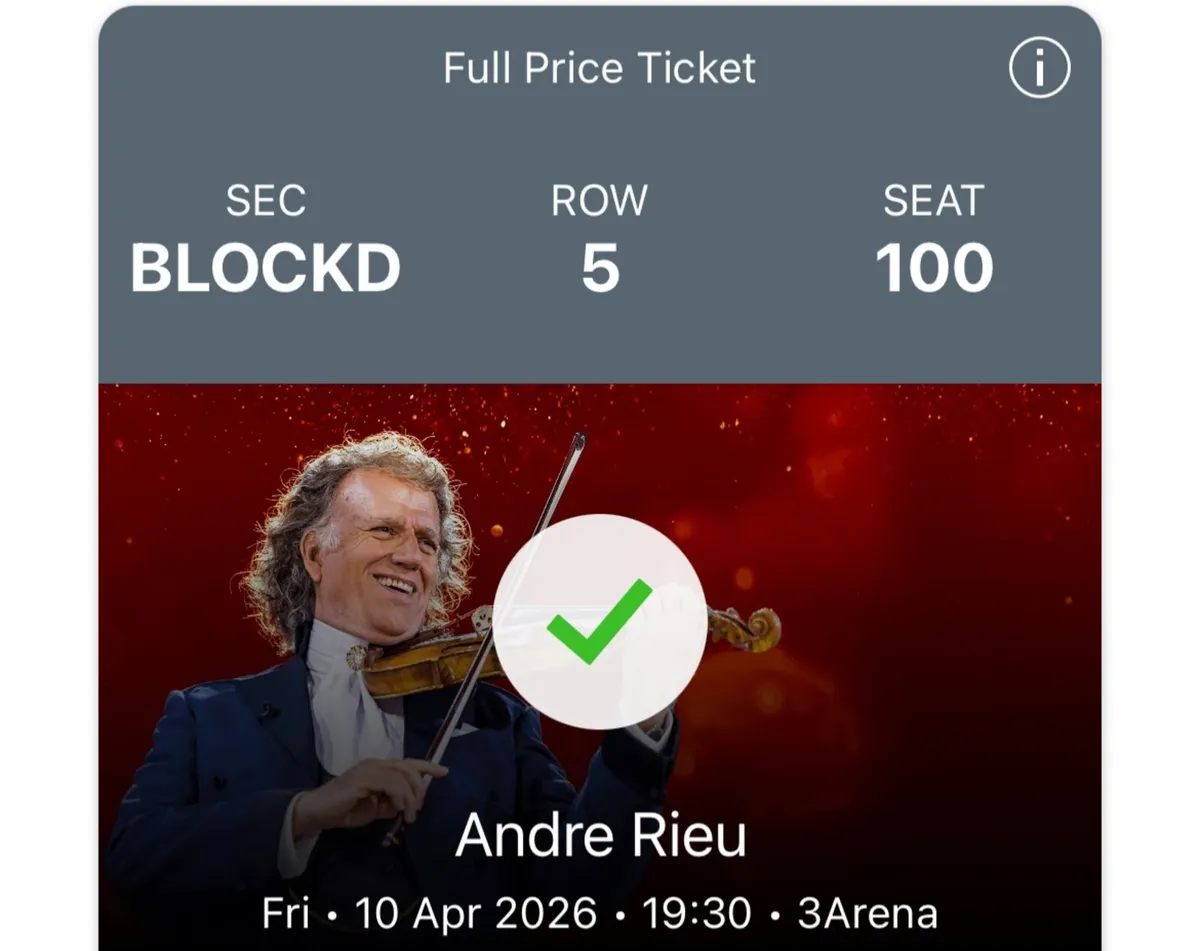The image size is (1200, 951).
Task: Tap the 10 Apr 2026 date text
Action: click(479, 911)
